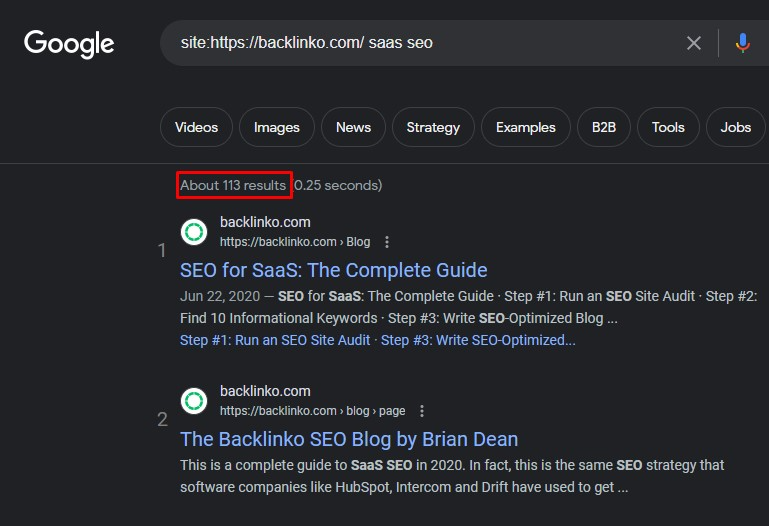Open the second result's three-dot menu
769x526 pixels.
click(422, 411)
